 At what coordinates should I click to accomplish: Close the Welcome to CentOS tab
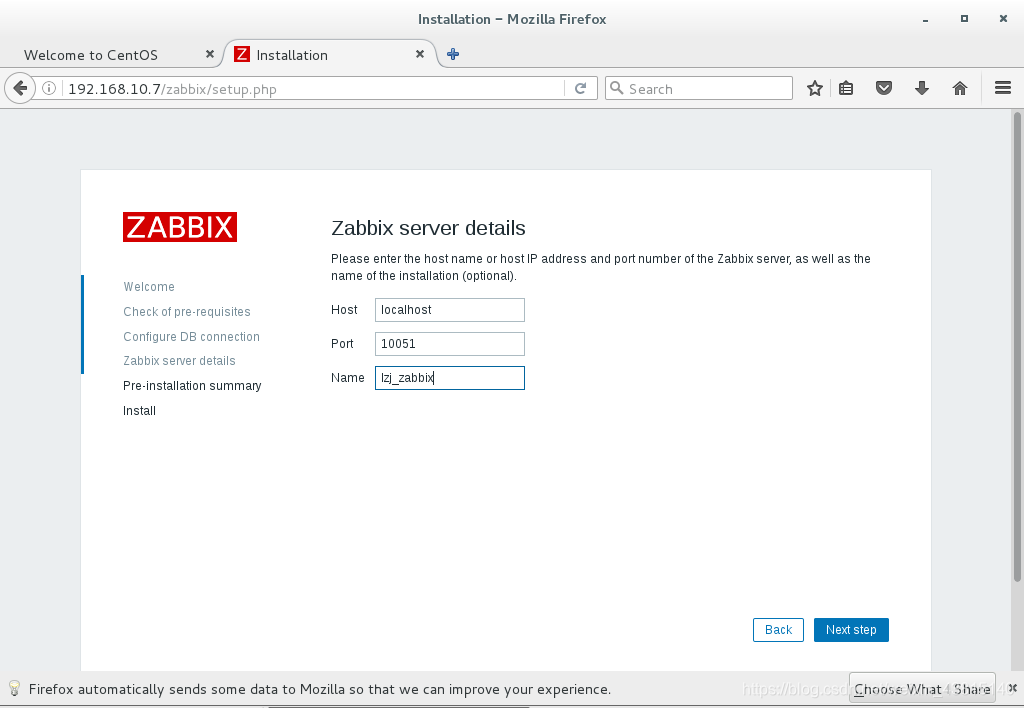(x=210, y=54)
